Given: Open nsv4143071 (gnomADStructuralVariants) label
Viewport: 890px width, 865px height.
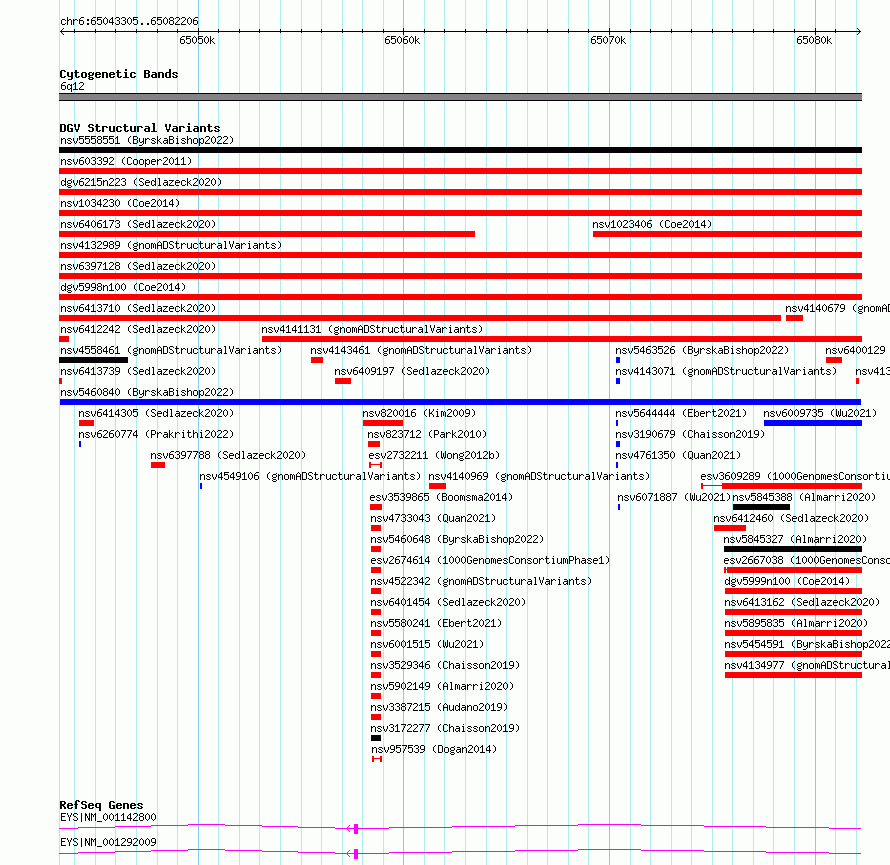Looking at the screenshot, I should [726, 371].
